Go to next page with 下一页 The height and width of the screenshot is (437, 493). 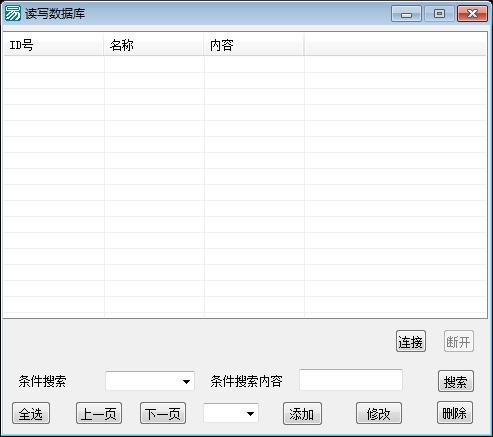163,413
